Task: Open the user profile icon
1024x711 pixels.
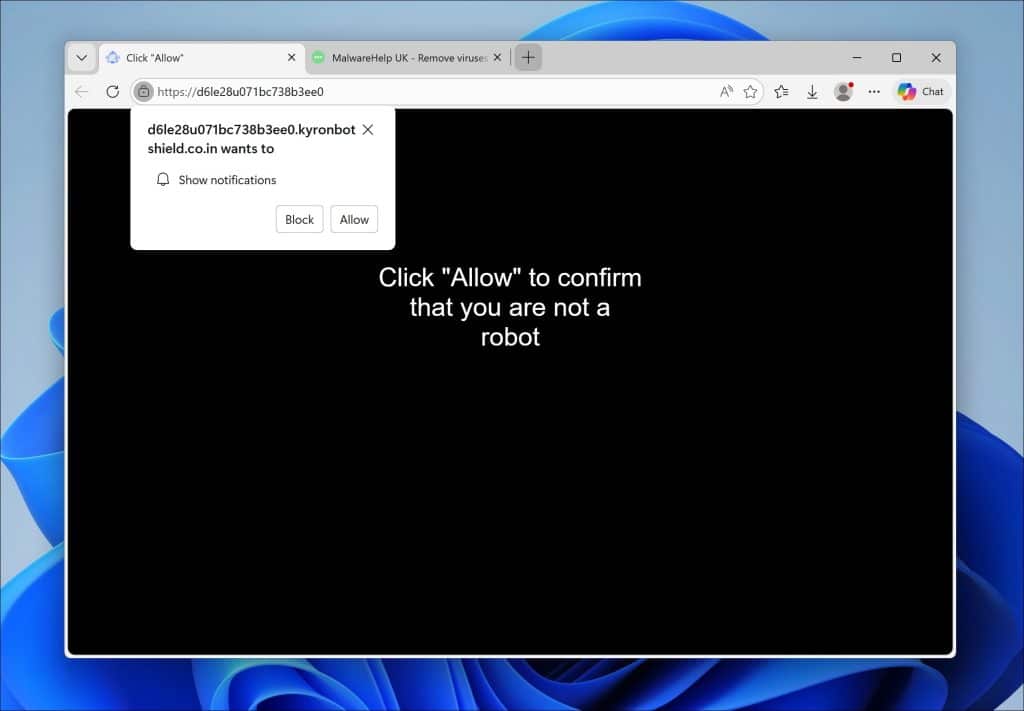Action: click(x=843, y=92)
